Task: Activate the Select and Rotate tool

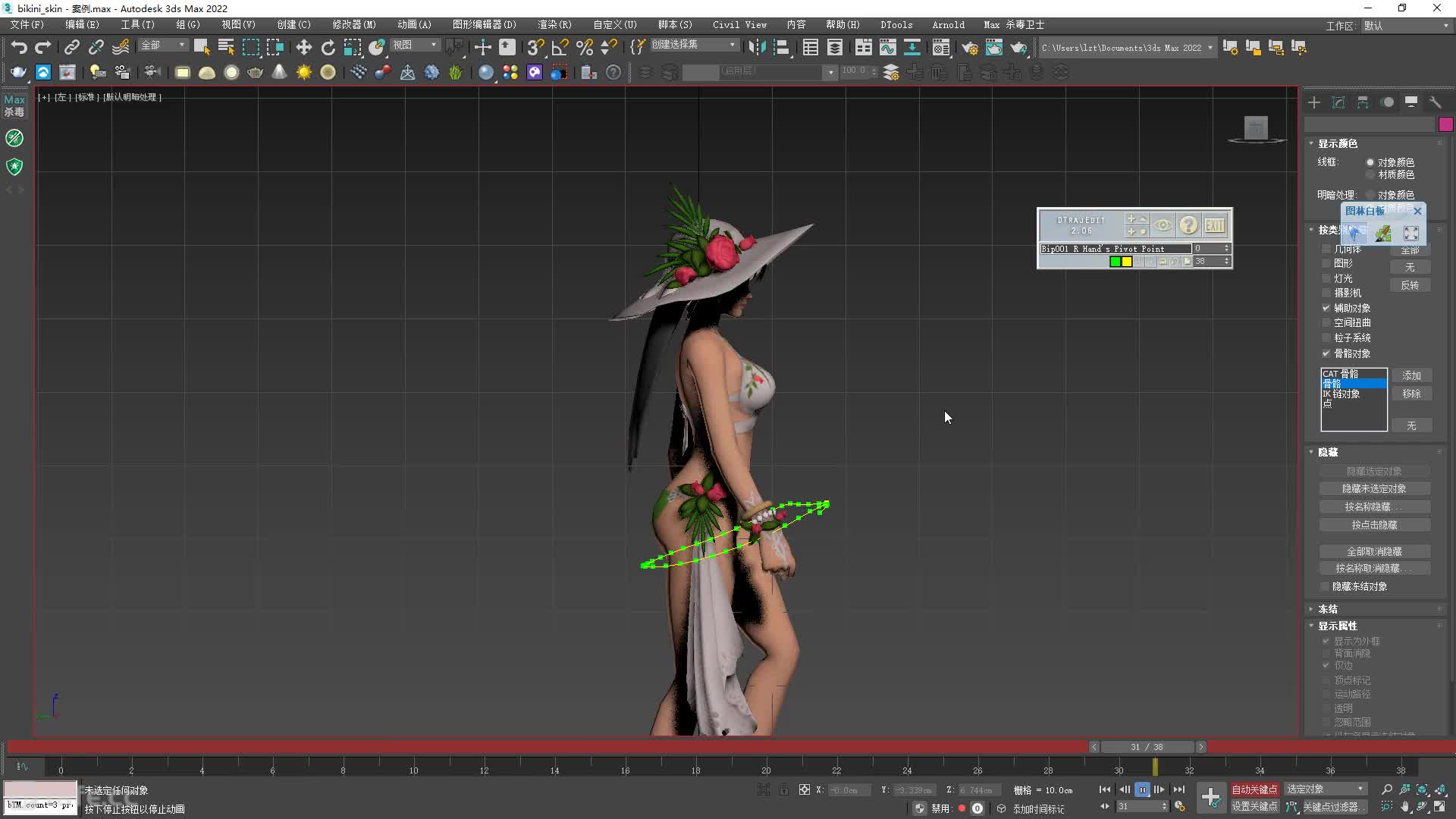Action: pos(328,47)
